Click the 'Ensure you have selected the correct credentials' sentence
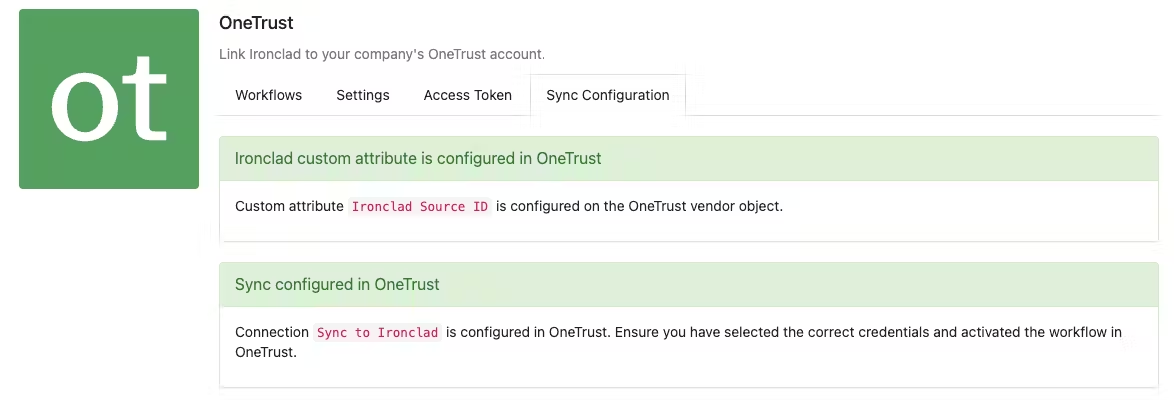 click(x=678, y=342)
